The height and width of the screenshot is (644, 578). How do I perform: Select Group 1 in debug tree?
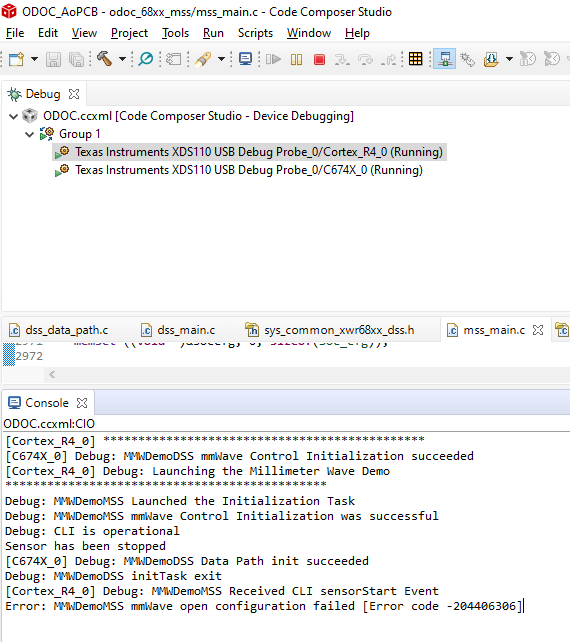[79, 134]
